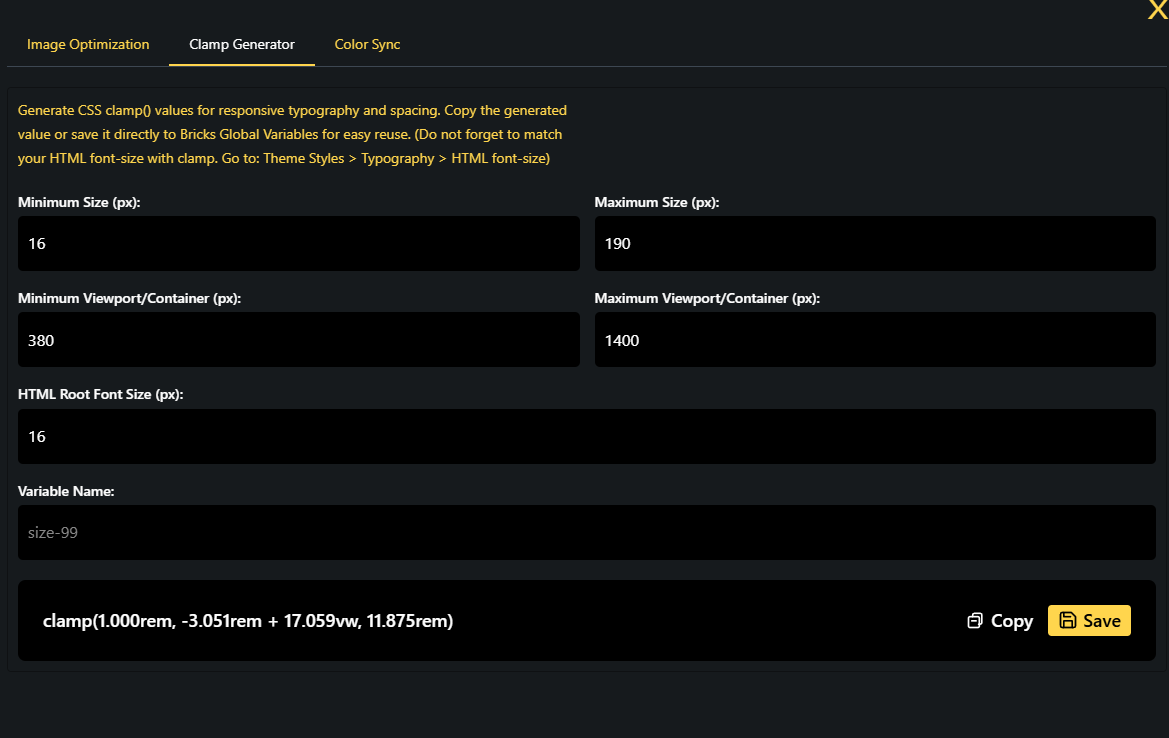Image resolution: width=1169 pixels, height=738 pixels.
Task: Click the HTML Root Font Size input
Action: (x=586, y=436)
